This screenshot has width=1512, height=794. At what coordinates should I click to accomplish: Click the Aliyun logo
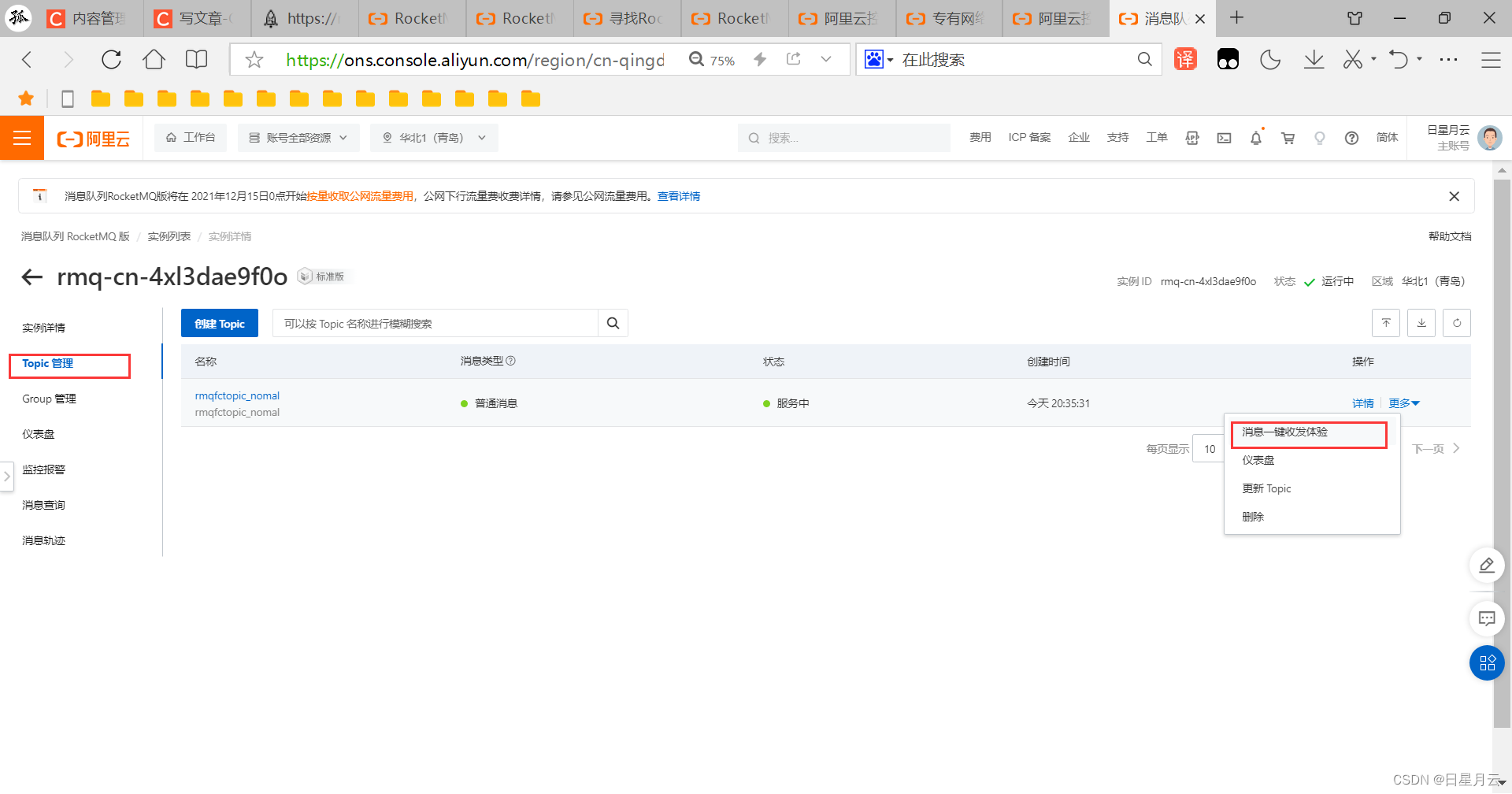point(93,139)
